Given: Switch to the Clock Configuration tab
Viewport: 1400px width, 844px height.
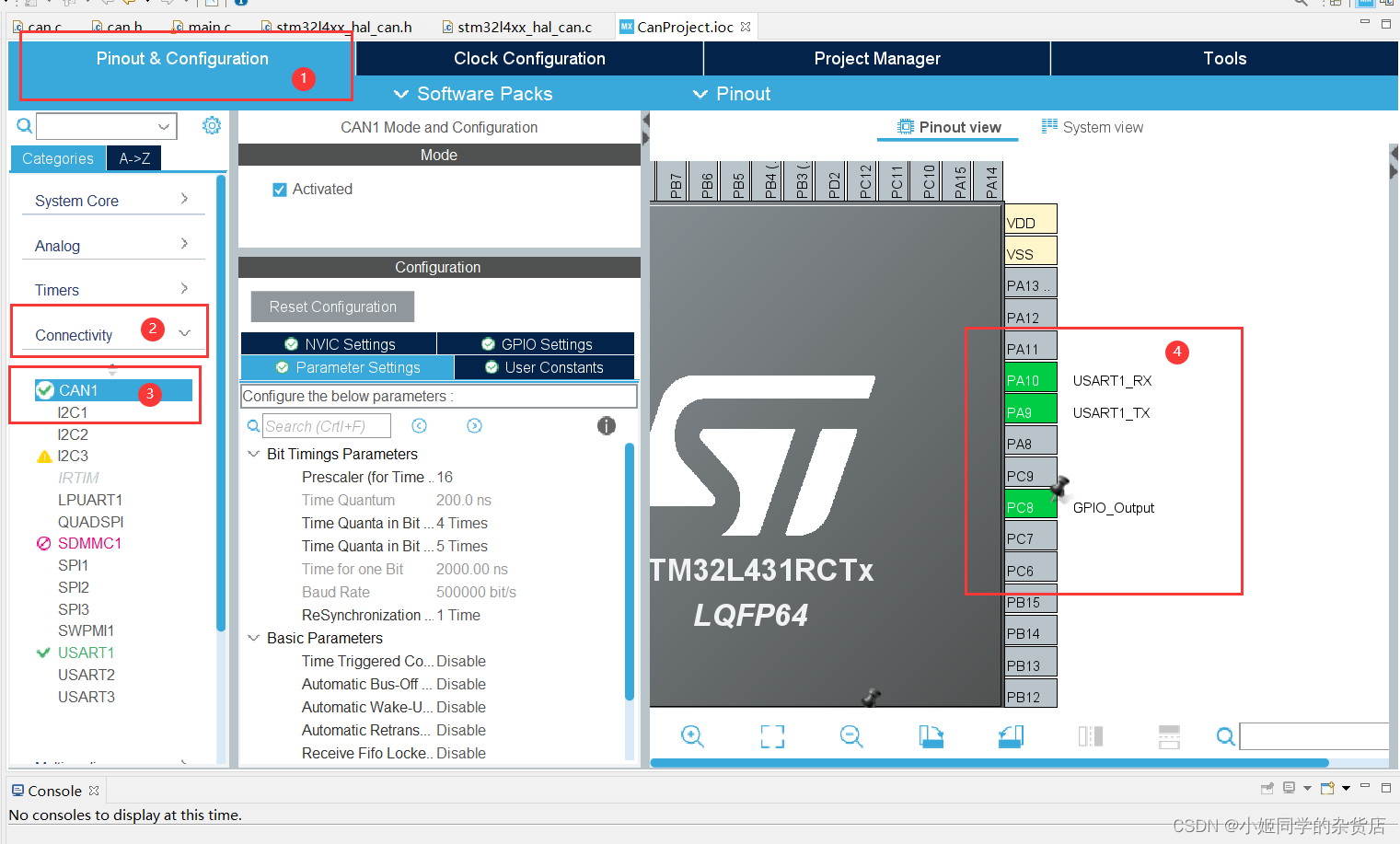Looking at the screenshot, I should point(529,58).
